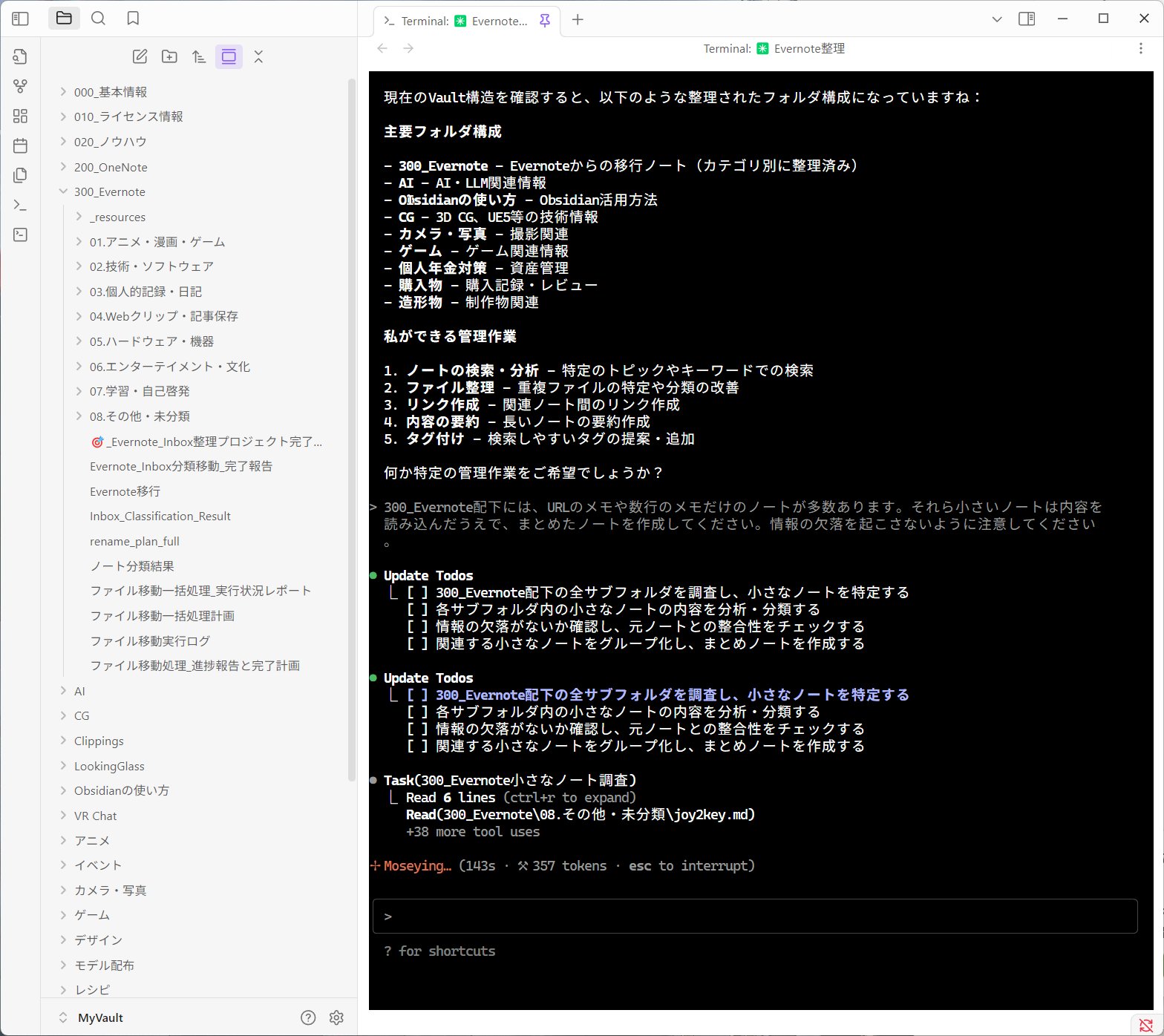The width and height of the screenshot is (1164, 1036).
Task: Open templates ribbon icon
Action: click(21, 175)
